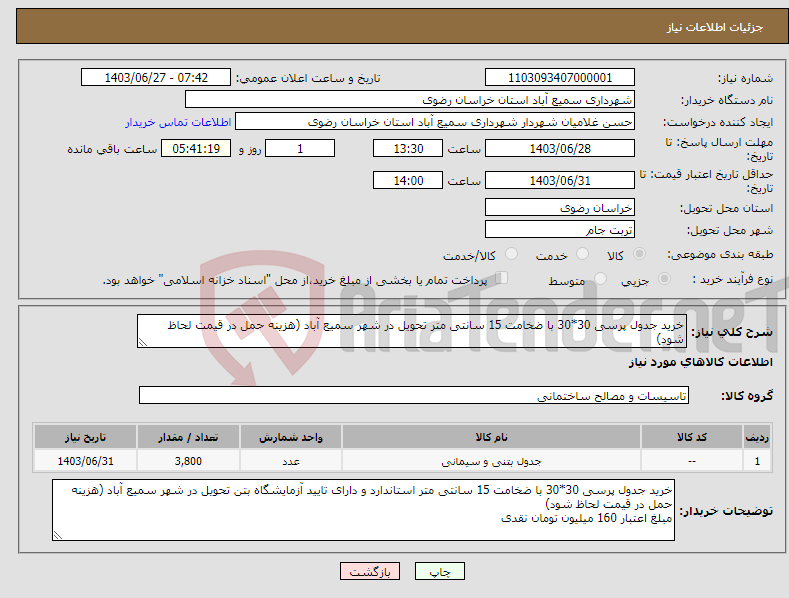The width and height of the screenshot is (789, 598).
Task: Click the announcement date field 1403/06/27 - 07:42
Action: pos(156,78)
